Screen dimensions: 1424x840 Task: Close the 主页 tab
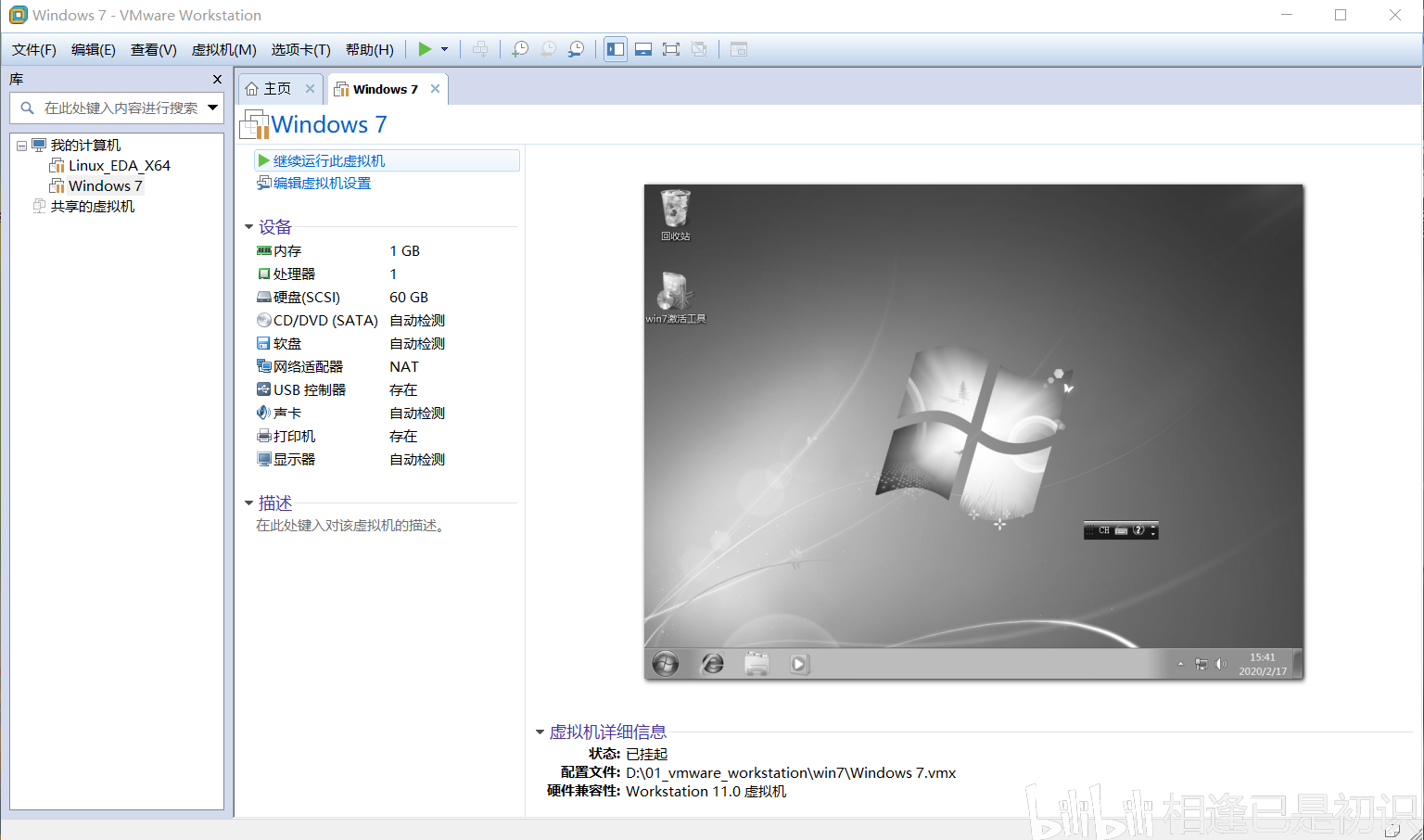click(x=310, y=89)
